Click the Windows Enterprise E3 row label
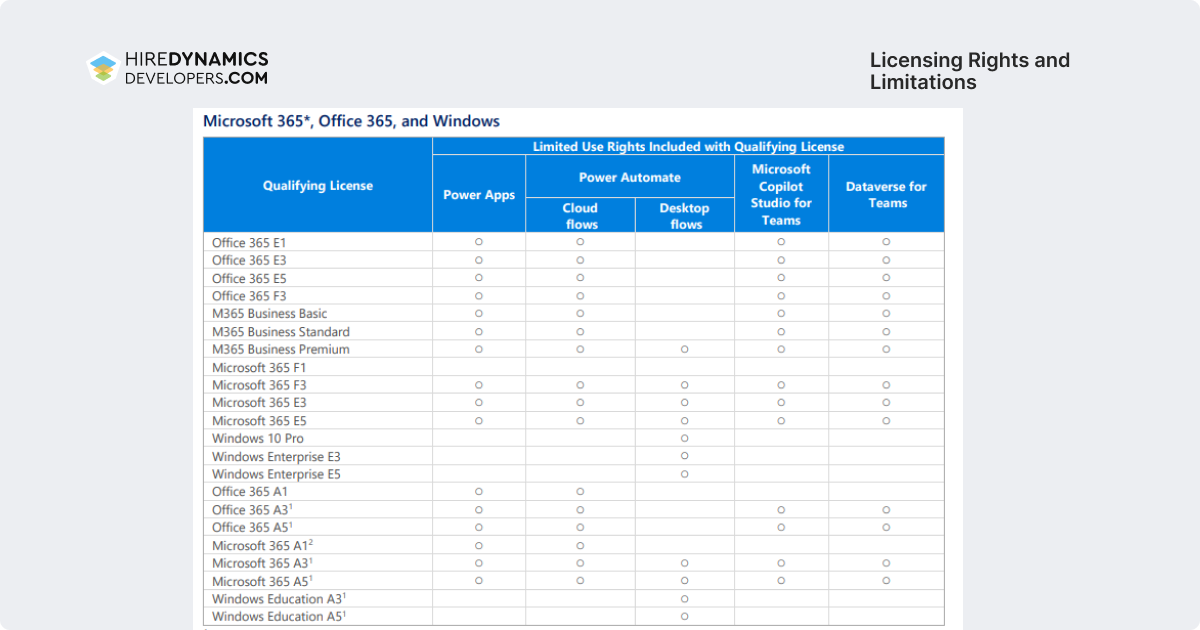The image size is (1200, 630). [x=276, y=457]
